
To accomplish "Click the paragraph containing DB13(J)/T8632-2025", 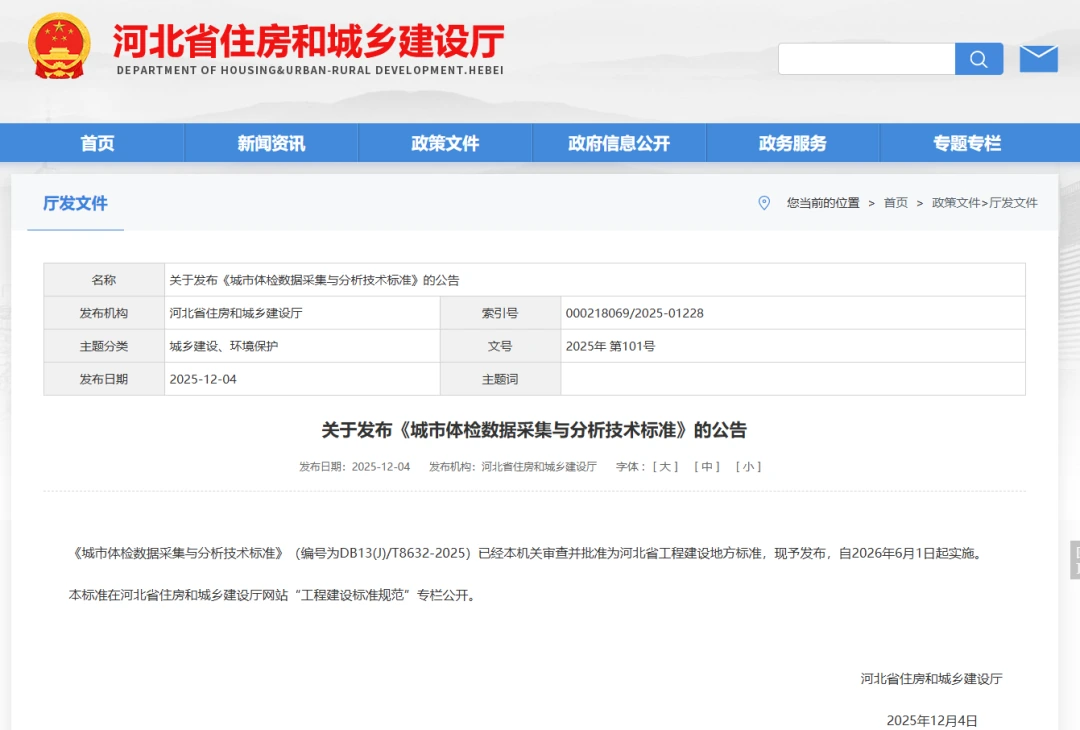I will pos(528,553).
